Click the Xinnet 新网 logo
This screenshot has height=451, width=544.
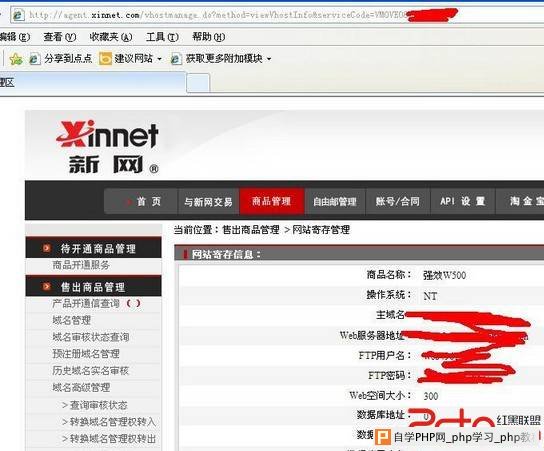[x=108, y=147]
